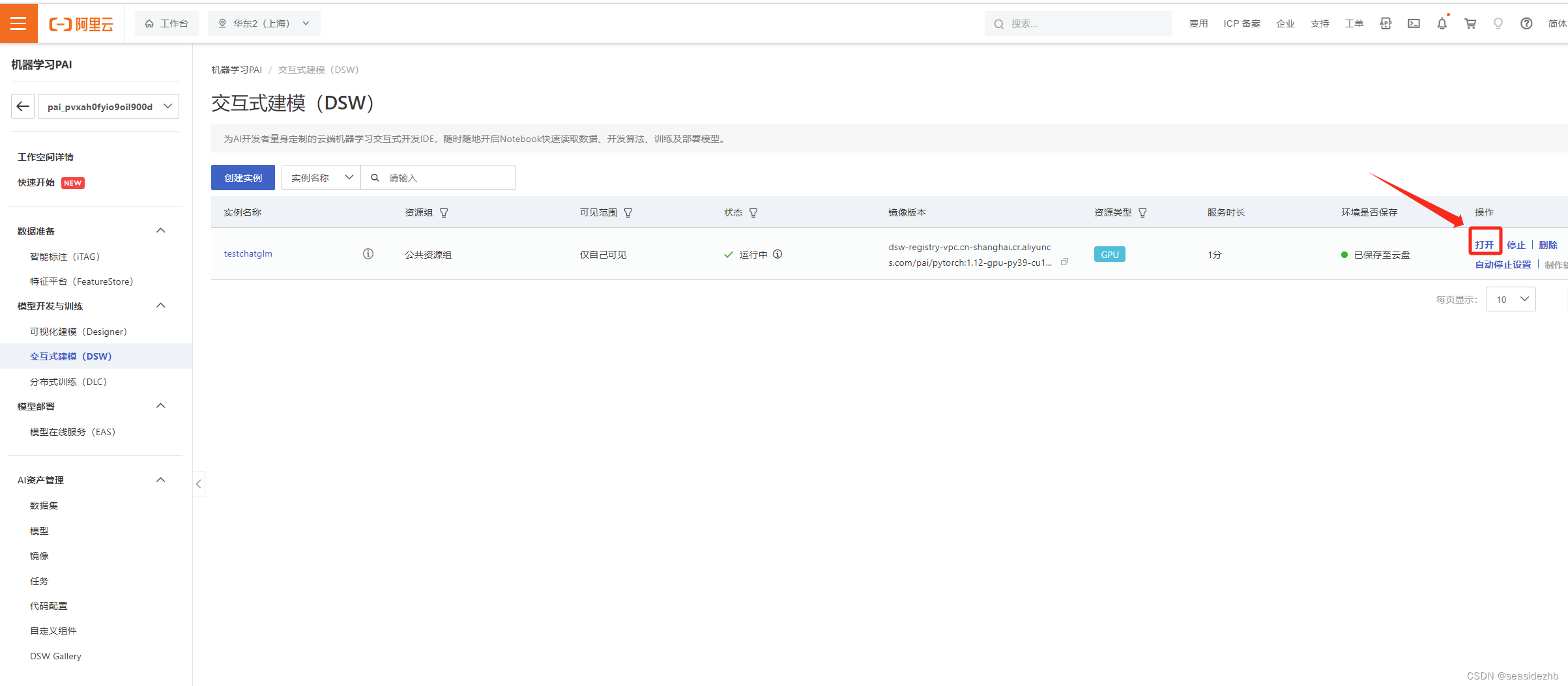Open the hamburger main menu
Screen dimensions: 1568x686
(18, 23)
